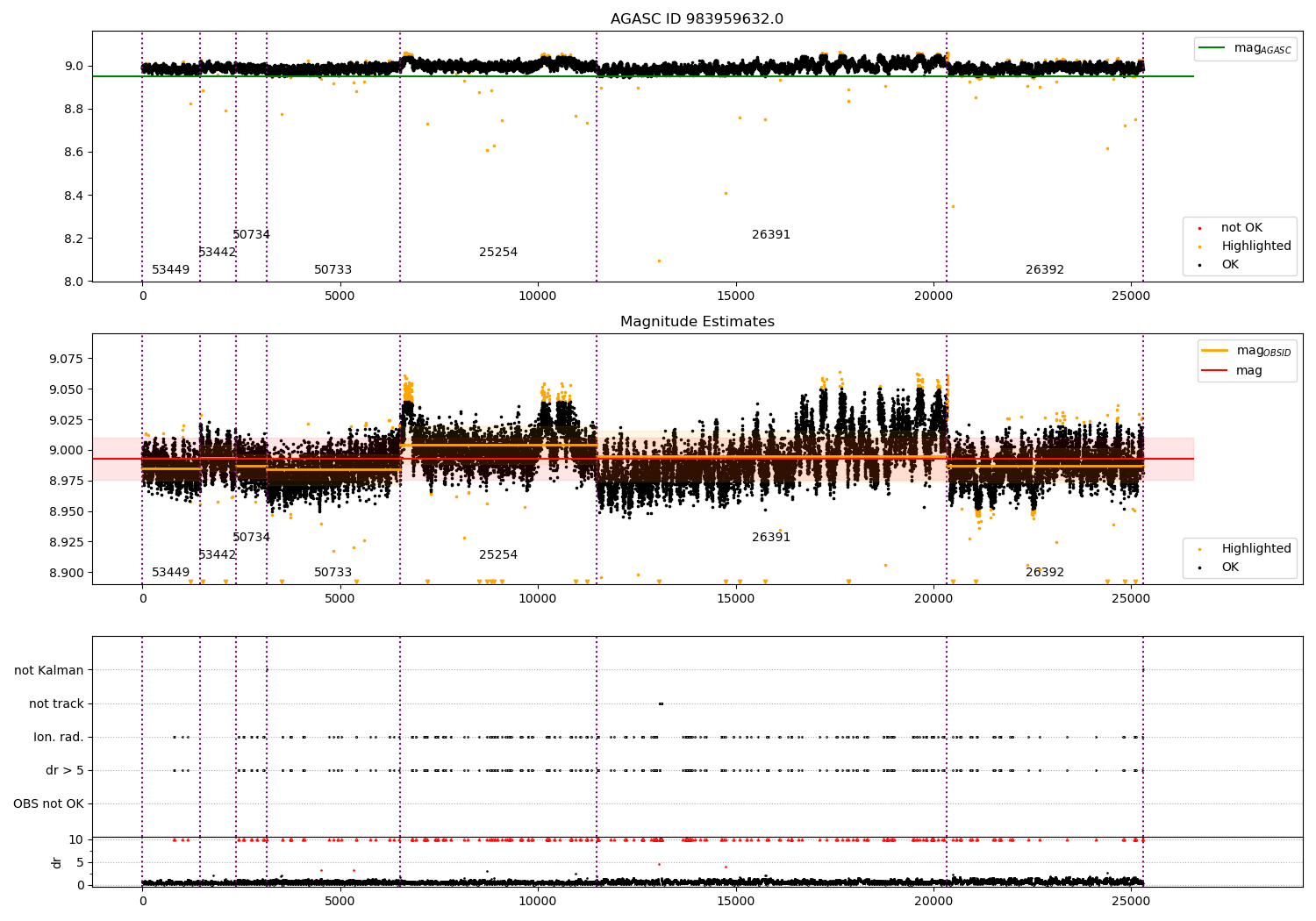The height and width of the screenshot is (921, 1316).
Task: Click obsid label 50733 in the top plot
Action: tap(333, 270)
